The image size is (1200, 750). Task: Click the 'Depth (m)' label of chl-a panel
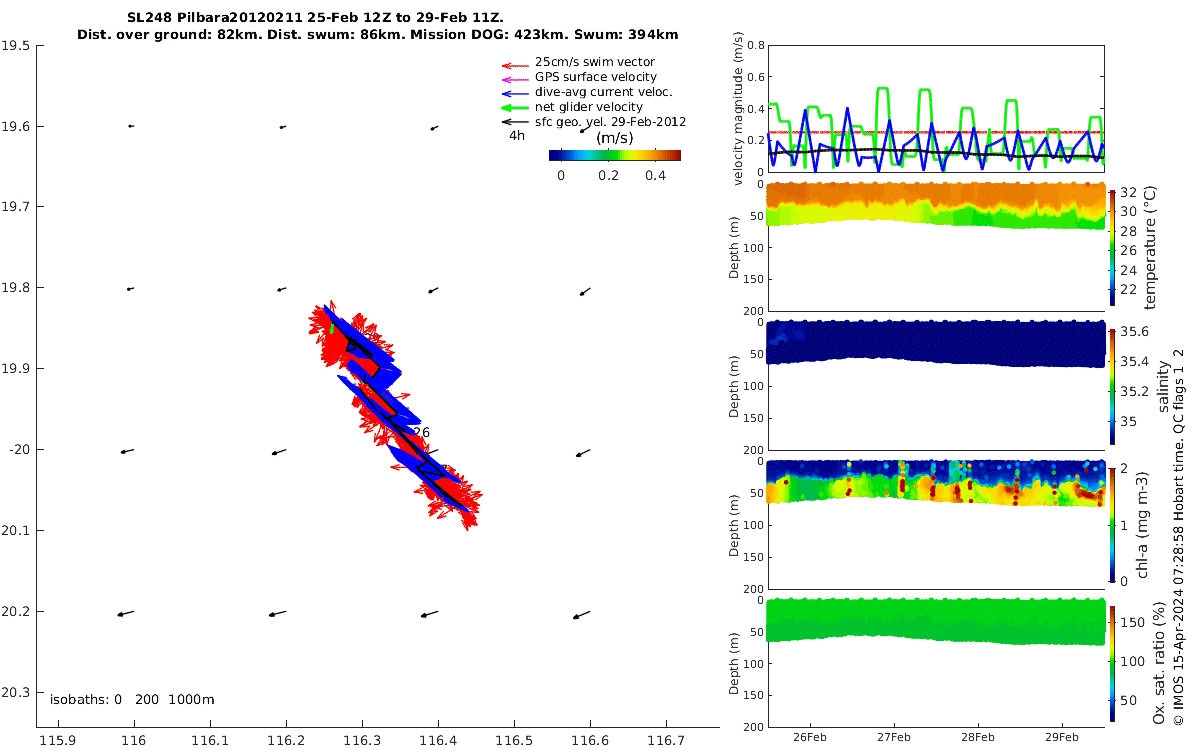click(x=735, y=523)
